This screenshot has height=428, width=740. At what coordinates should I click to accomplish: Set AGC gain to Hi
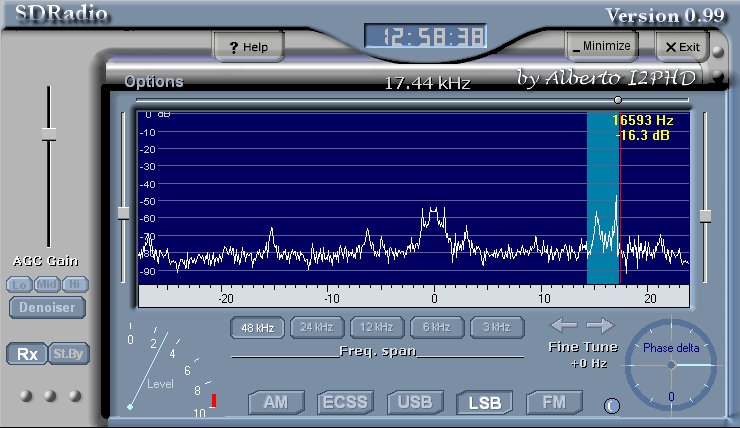coord(73,284)
